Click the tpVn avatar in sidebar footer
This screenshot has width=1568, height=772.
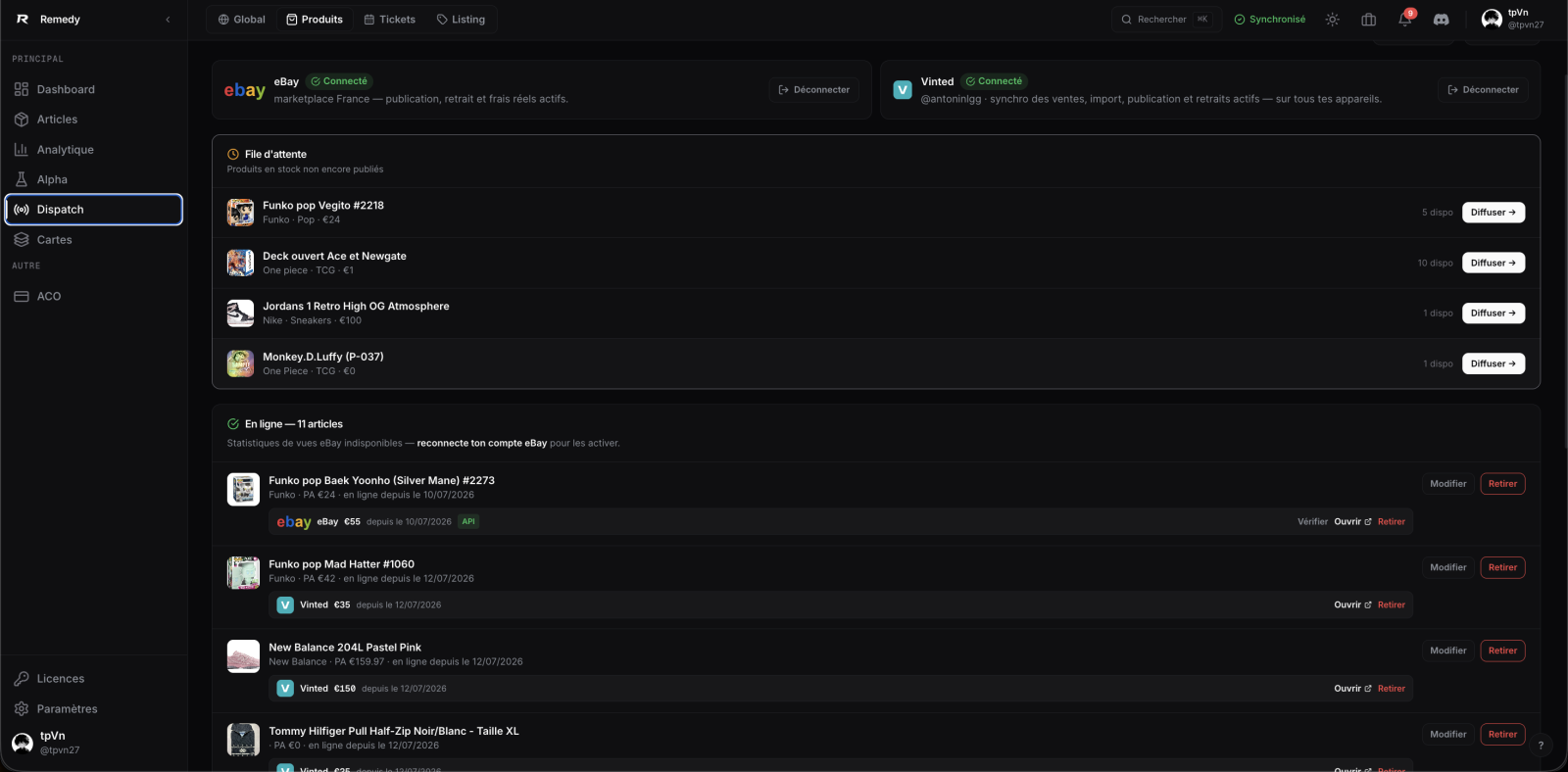pos(23,744)
